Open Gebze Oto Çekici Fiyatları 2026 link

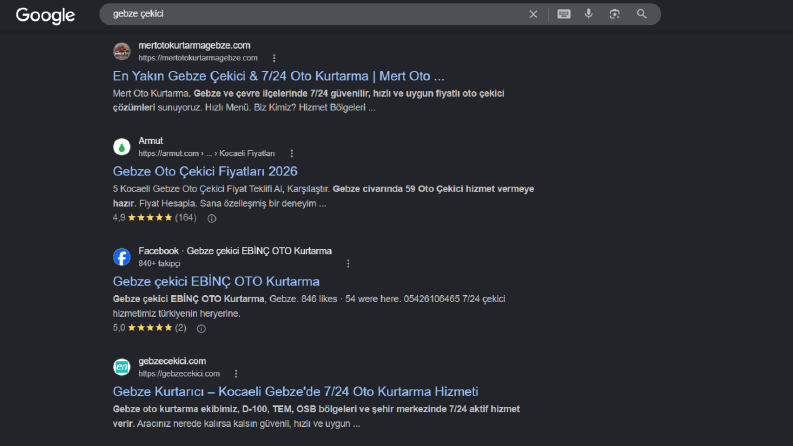(x=205, y=171)
